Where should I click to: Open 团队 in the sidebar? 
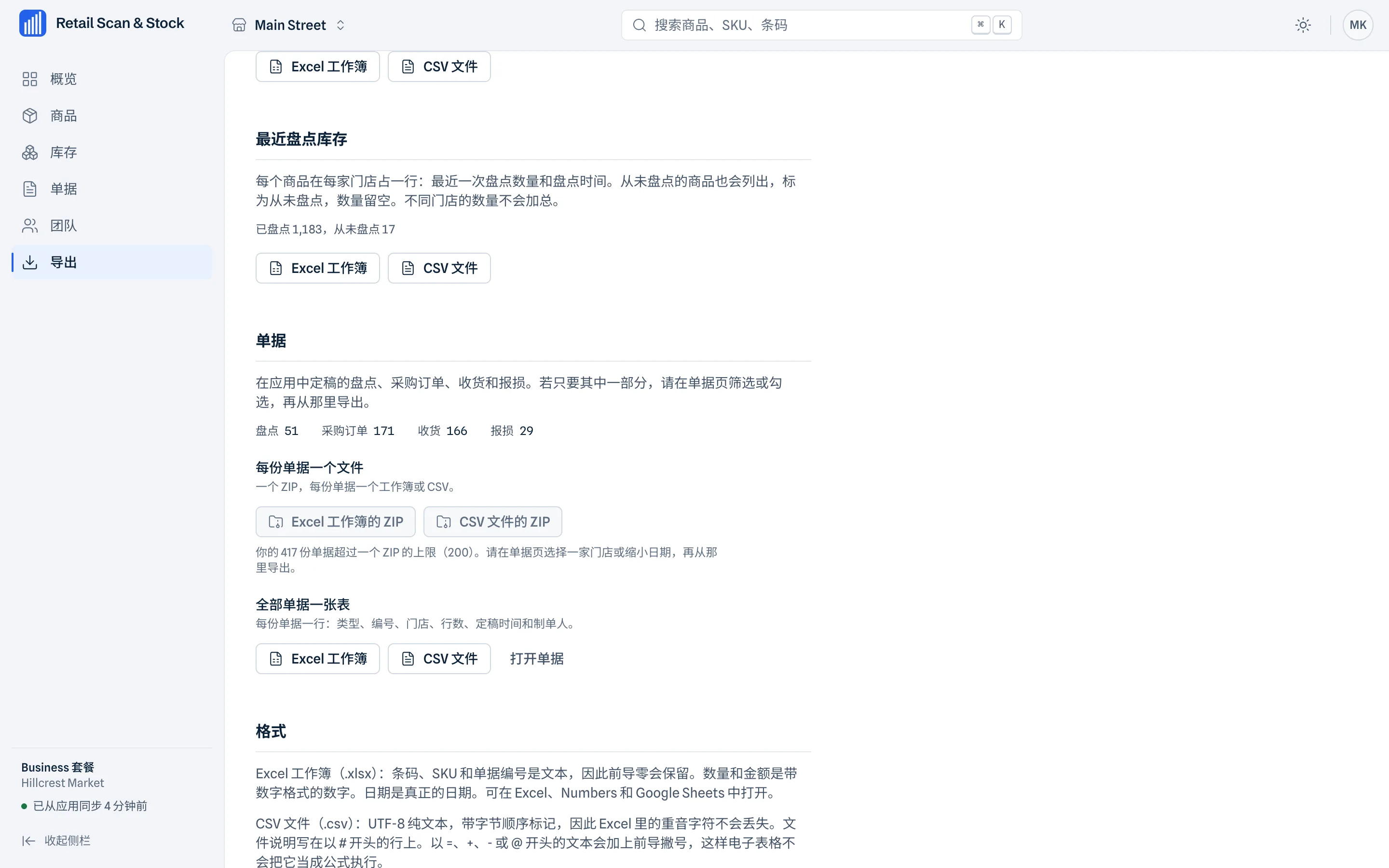pyautogui.click(x=112, y=226)
